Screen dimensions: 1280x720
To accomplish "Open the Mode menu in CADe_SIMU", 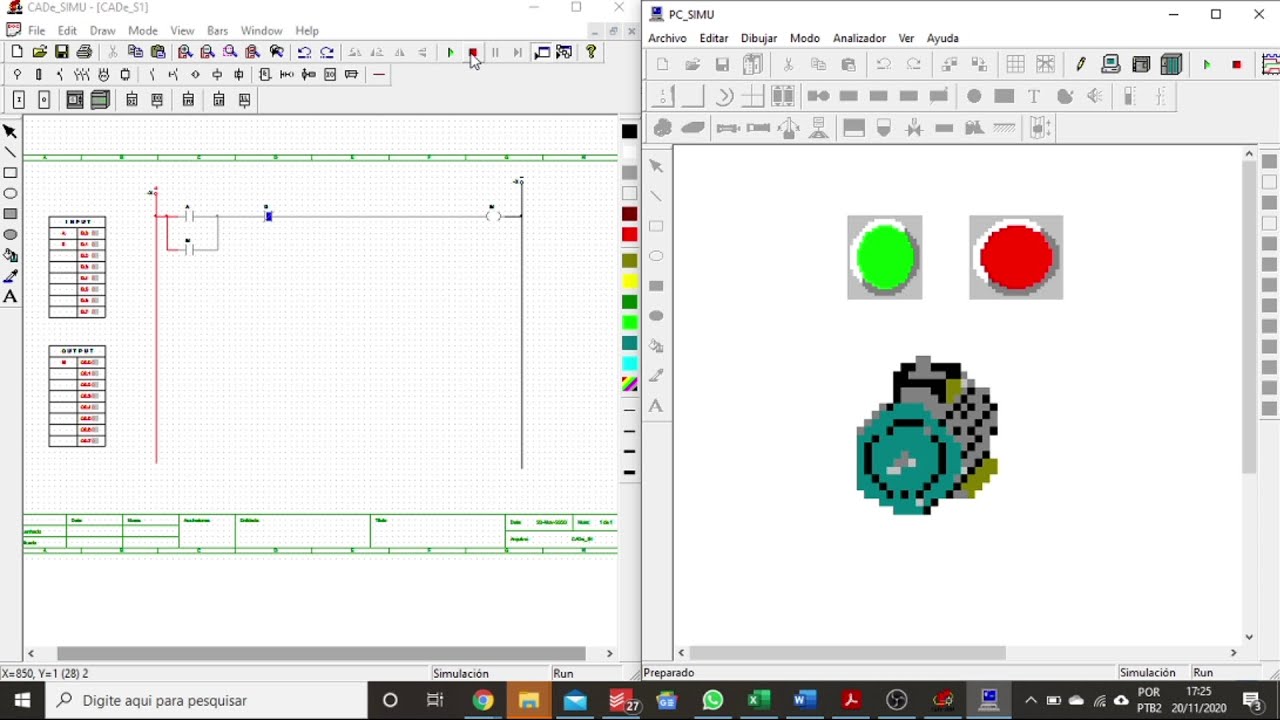I will (x=143, y=31).
